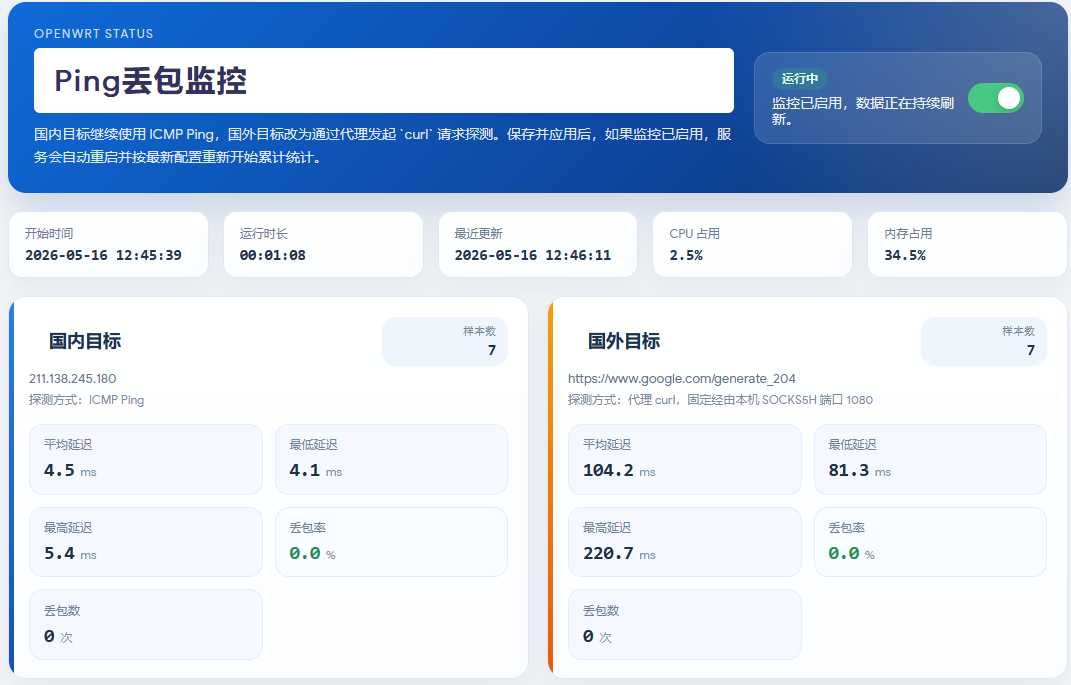The height and width of the screenshot is (685, 1071).
Task: Select the OPENWRT STATUS label
Action: coord(94,33)
